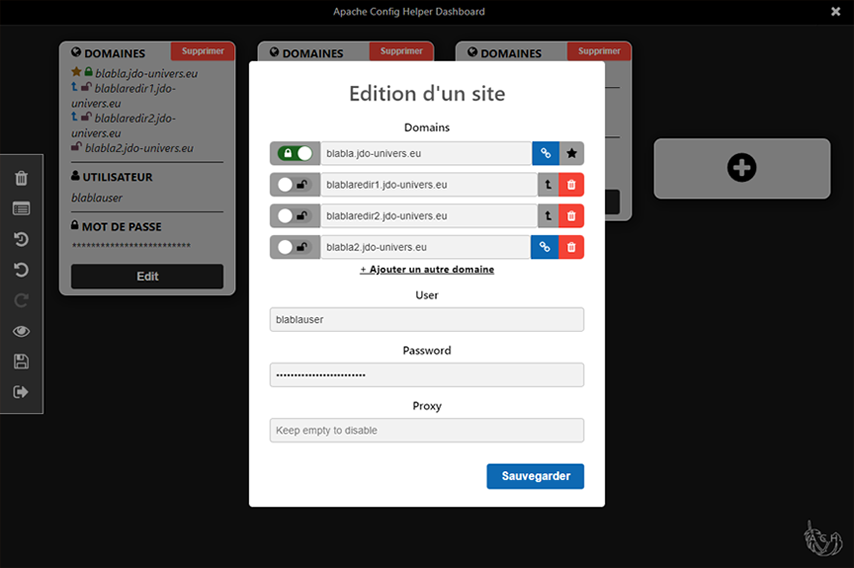Enable the SSL toggle for blablaredir1.jdo-univers.eu
Viewport: 854px width, 568px height.
(x=295, y=185)
